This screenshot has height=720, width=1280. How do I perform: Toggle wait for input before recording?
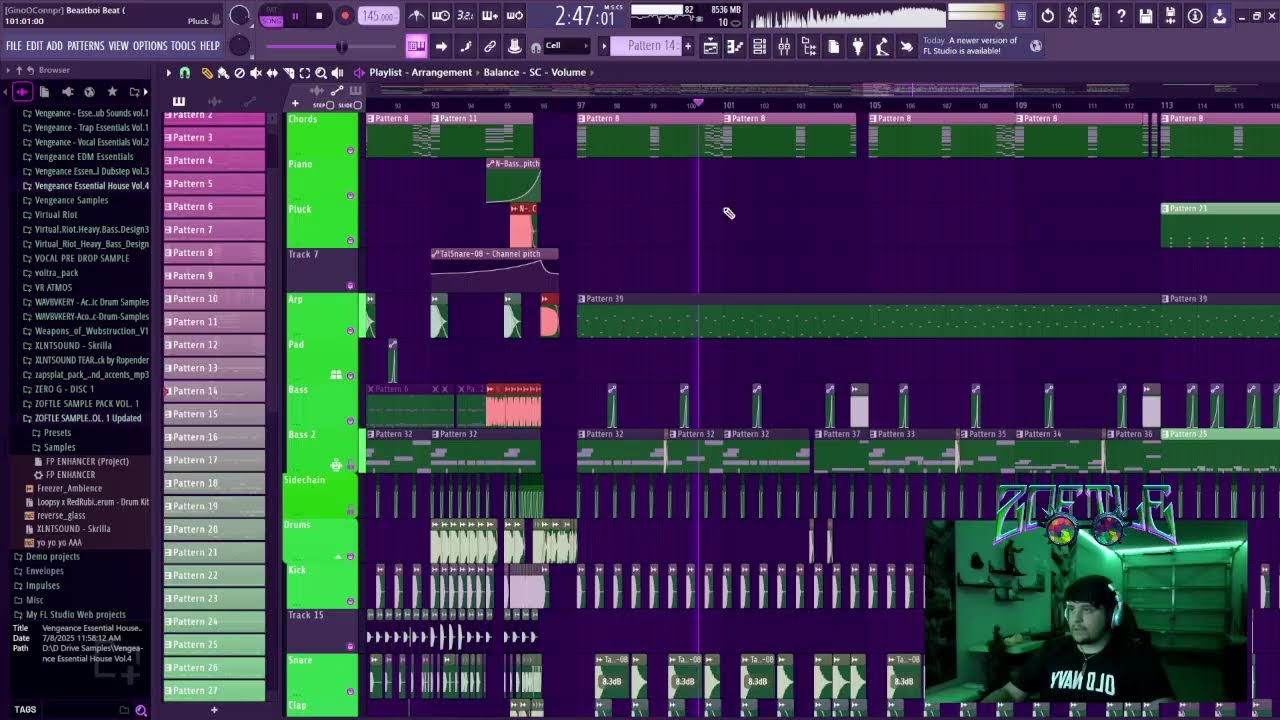[x=441, y=16]
